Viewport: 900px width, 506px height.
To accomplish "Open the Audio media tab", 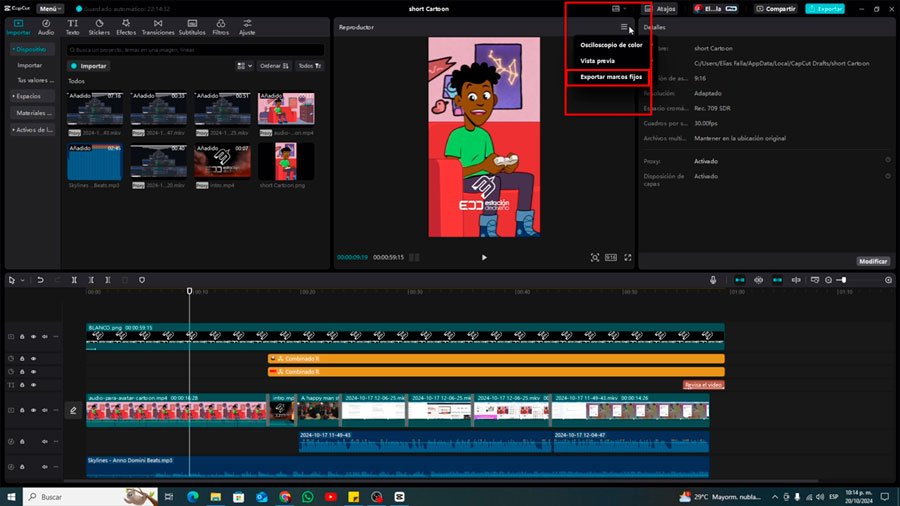I will [x=46, y=27].
